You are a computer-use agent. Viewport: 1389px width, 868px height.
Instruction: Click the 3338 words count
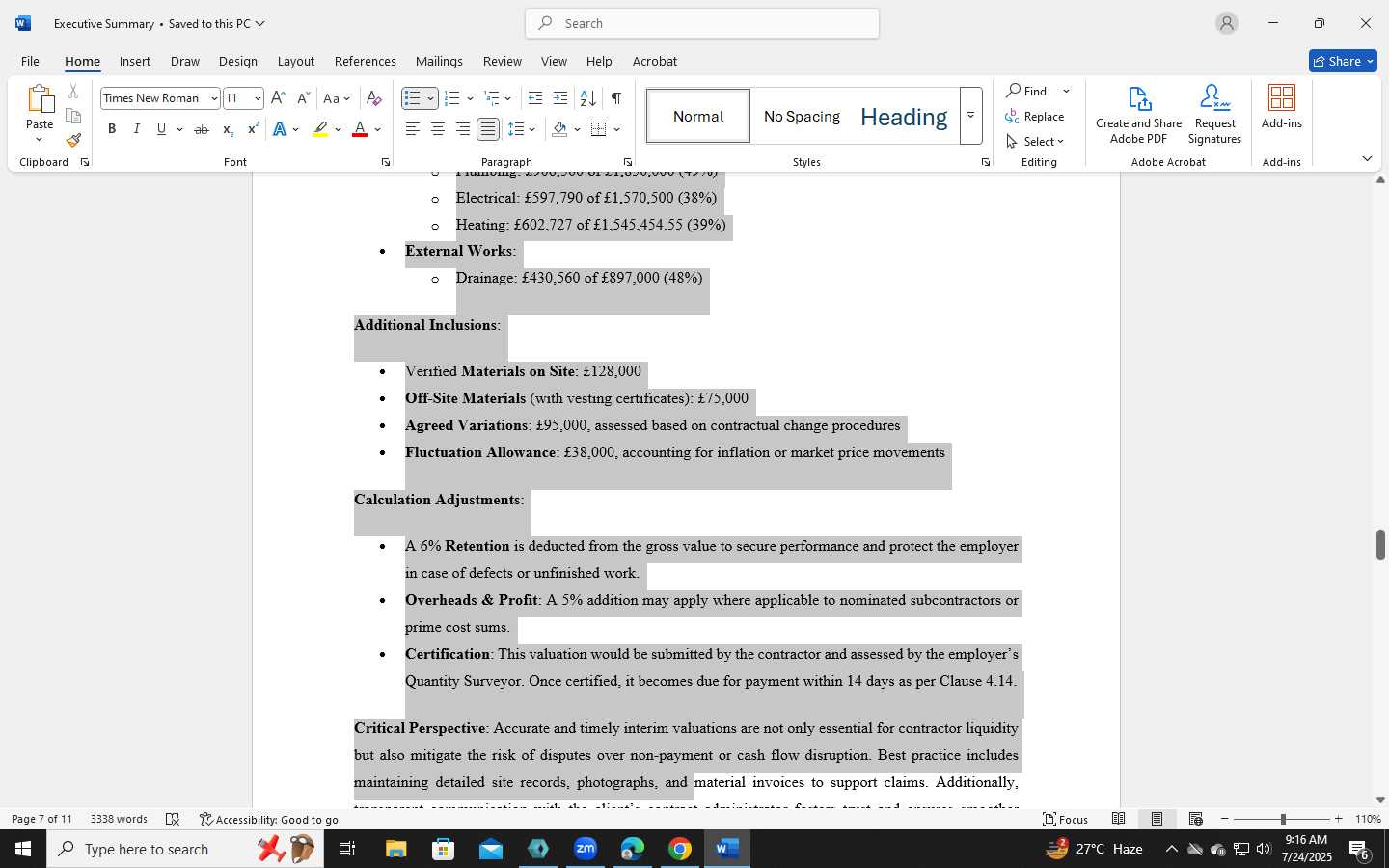[119, 819]
